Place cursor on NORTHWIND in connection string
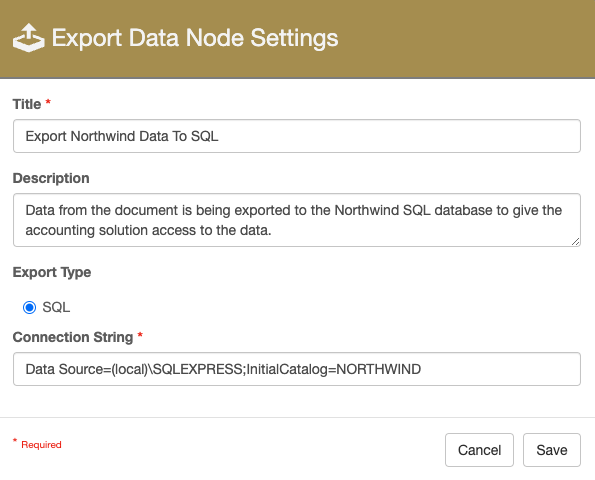The width and height of the screenshot is (595, 480). (x=378, y=369)
